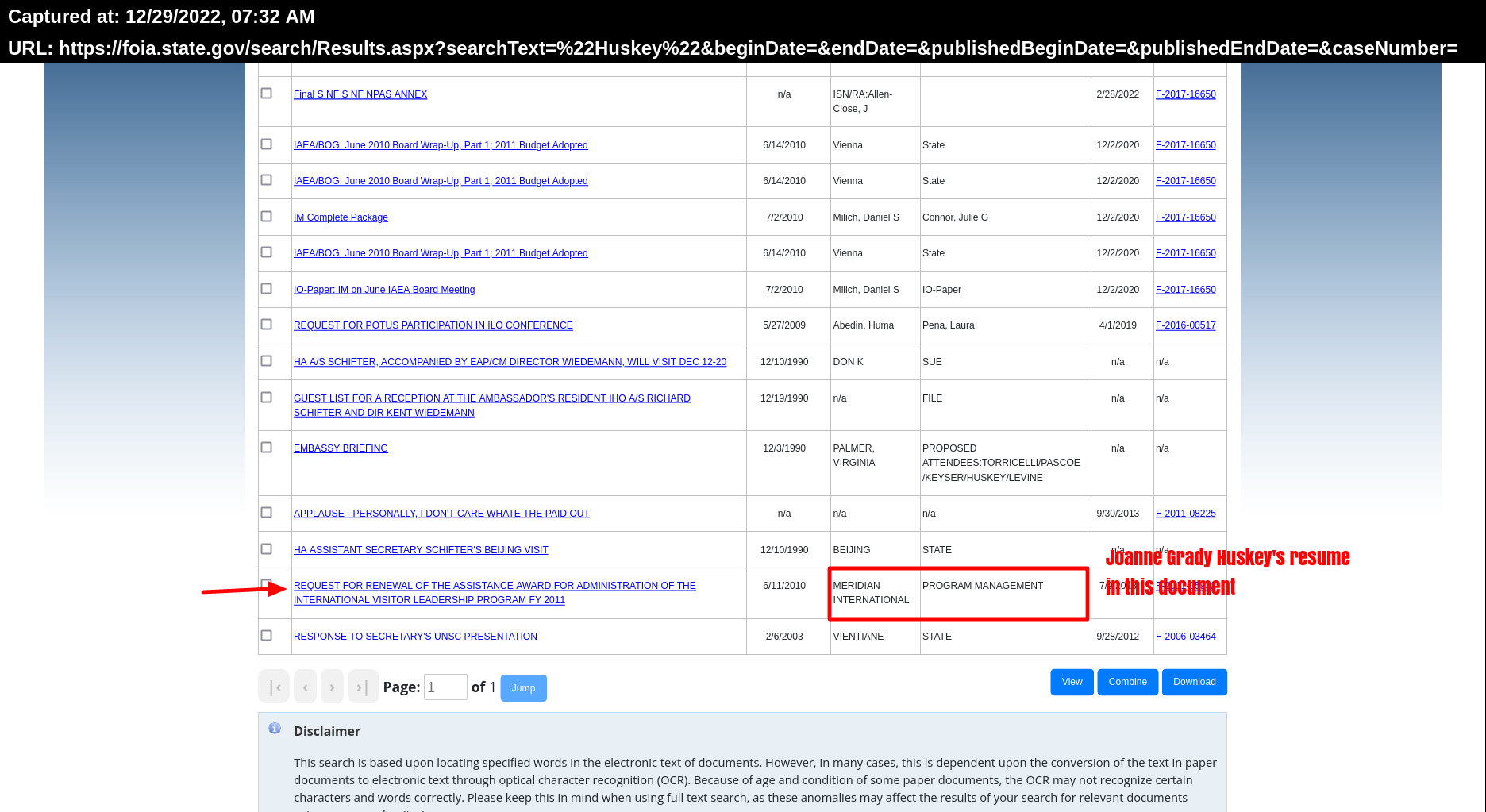Select checkbox for APPLAUSE - PERSONALLY row
Screen dimensions: 1486x812
tap(267, 513)
